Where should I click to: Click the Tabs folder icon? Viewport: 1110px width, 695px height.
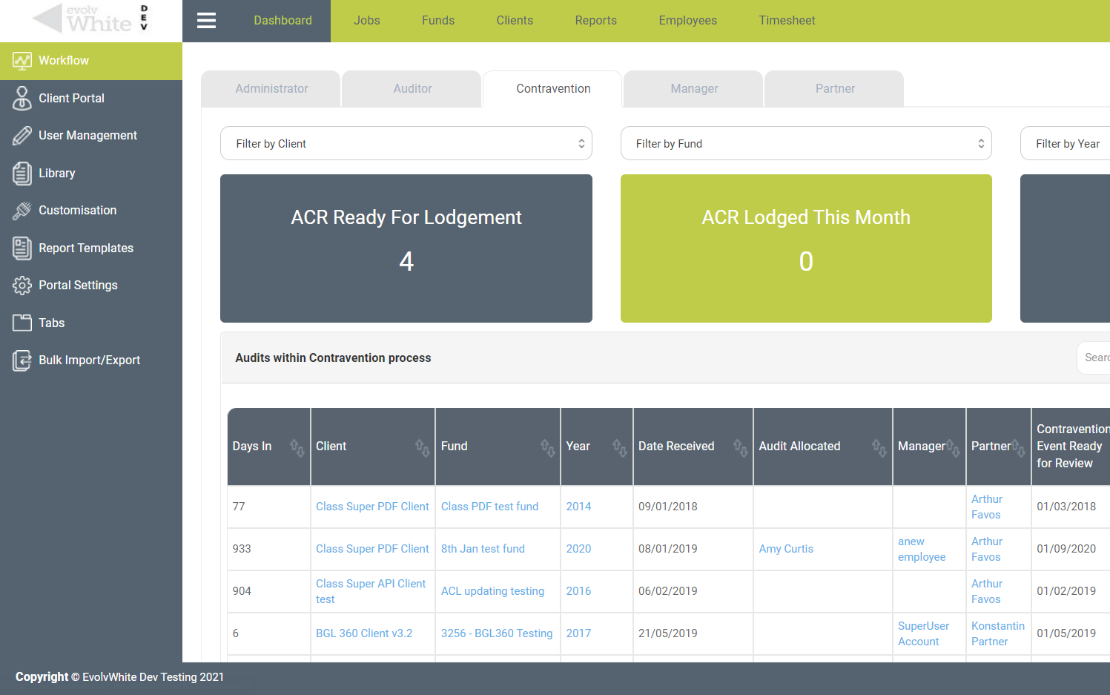tap(22, 323)
